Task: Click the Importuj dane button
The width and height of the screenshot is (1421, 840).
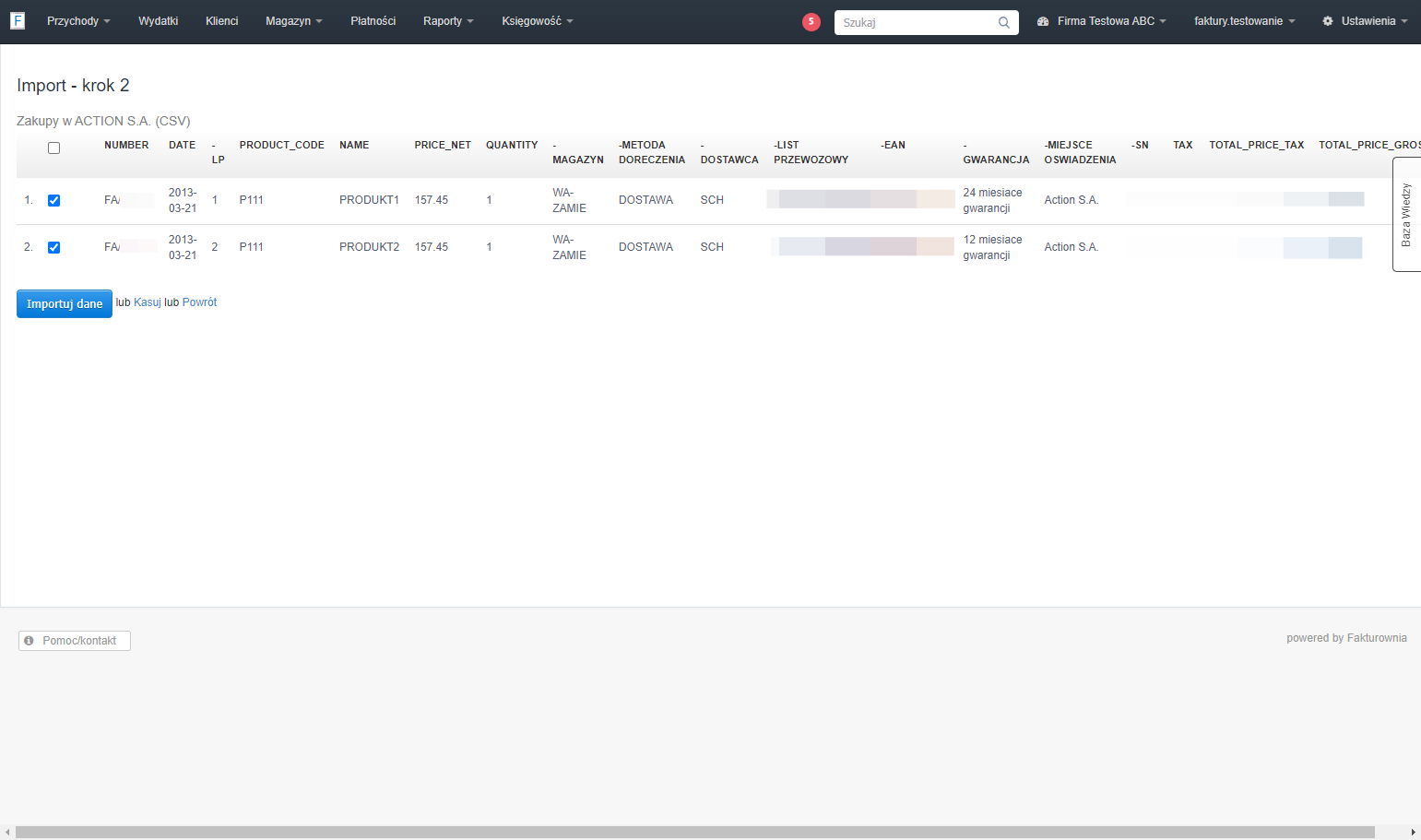Action: point(65,304)
